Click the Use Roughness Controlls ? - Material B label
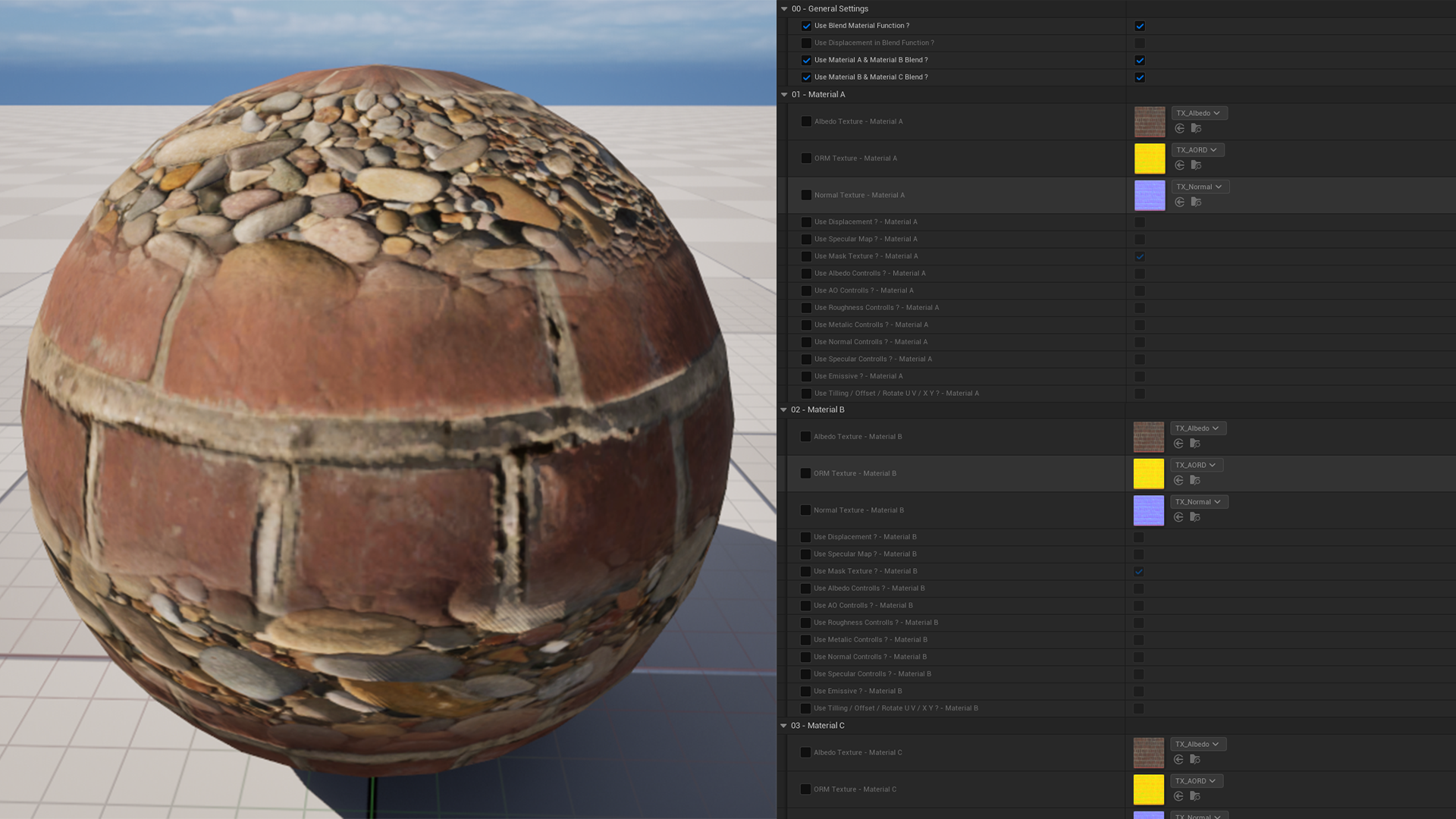Image resolution: width=1456 pixels, height=819 pixels. 876,623
